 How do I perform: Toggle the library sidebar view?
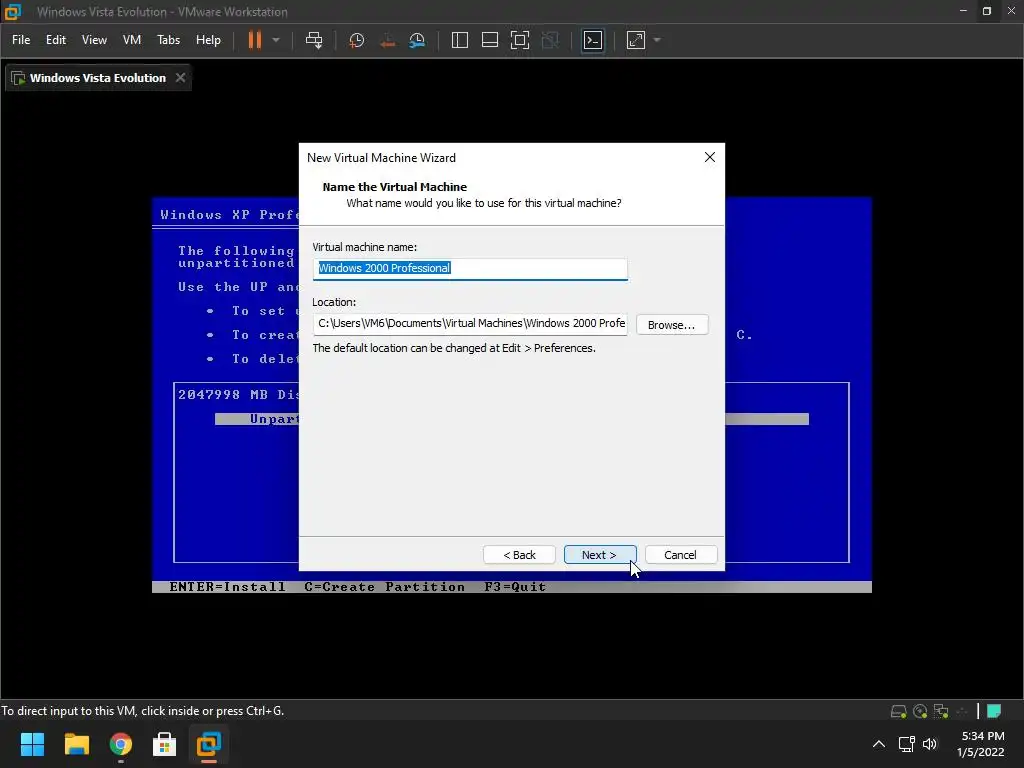pyautogui.click(x=460, y=40)
